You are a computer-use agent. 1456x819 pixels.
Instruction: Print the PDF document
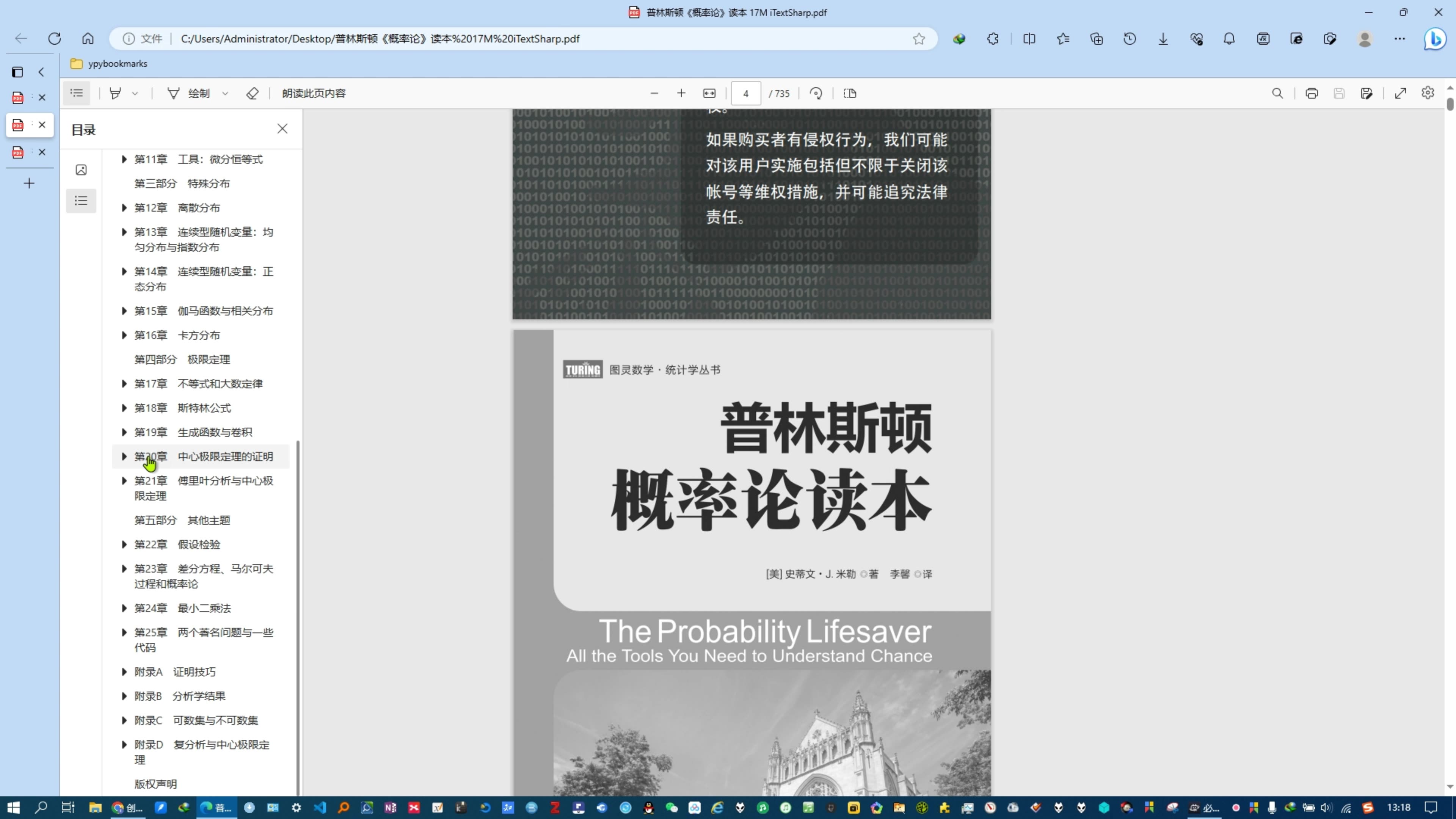(x=1311, y=93)
